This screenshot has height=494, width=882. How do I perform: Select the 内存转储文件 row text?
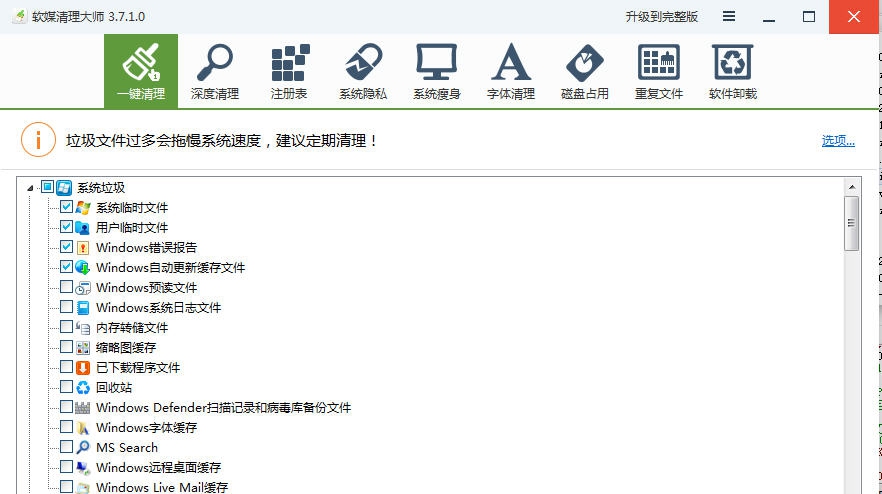132,328
